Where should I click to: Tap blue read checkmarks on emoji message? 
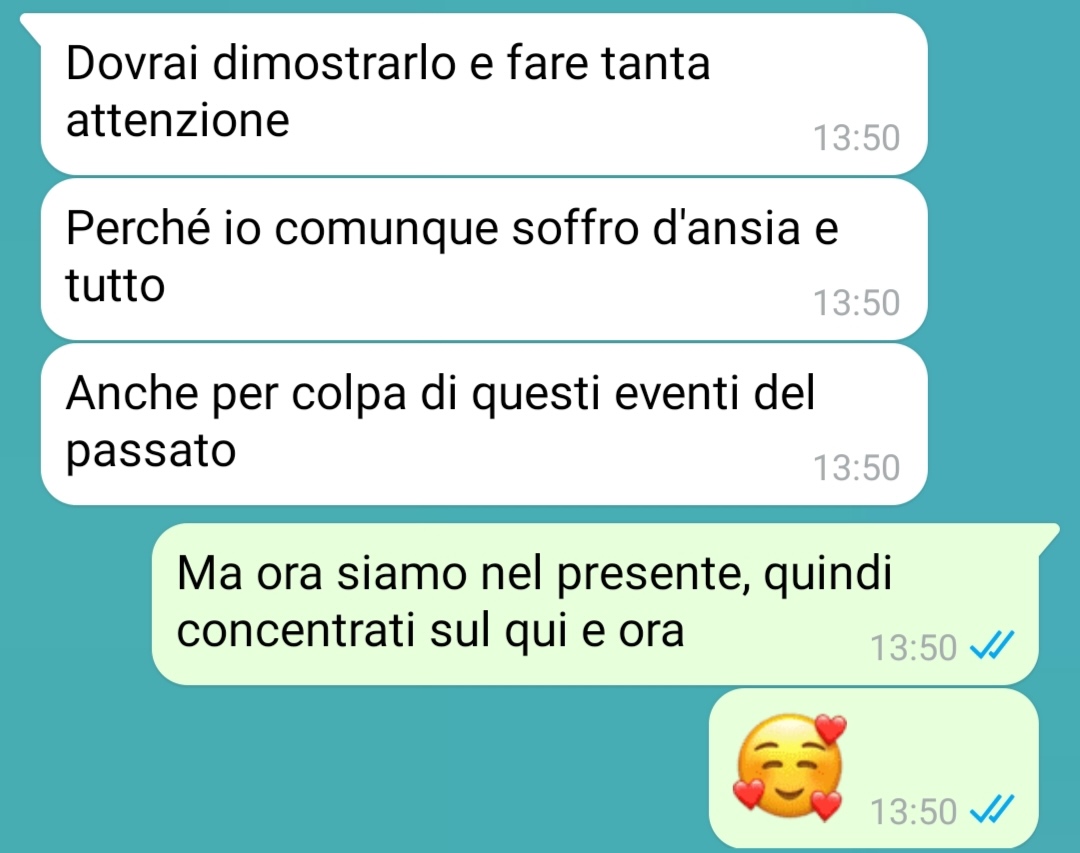tap(992, 810)
